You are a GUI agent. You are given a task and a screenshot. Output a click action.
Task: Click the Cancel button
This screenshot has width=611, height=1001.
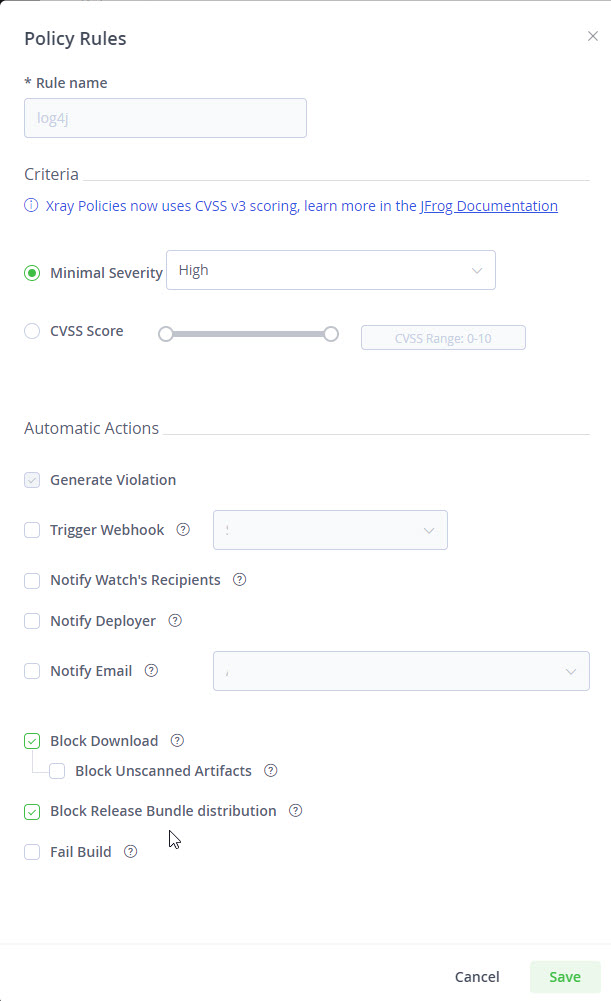tap(477, 977)
